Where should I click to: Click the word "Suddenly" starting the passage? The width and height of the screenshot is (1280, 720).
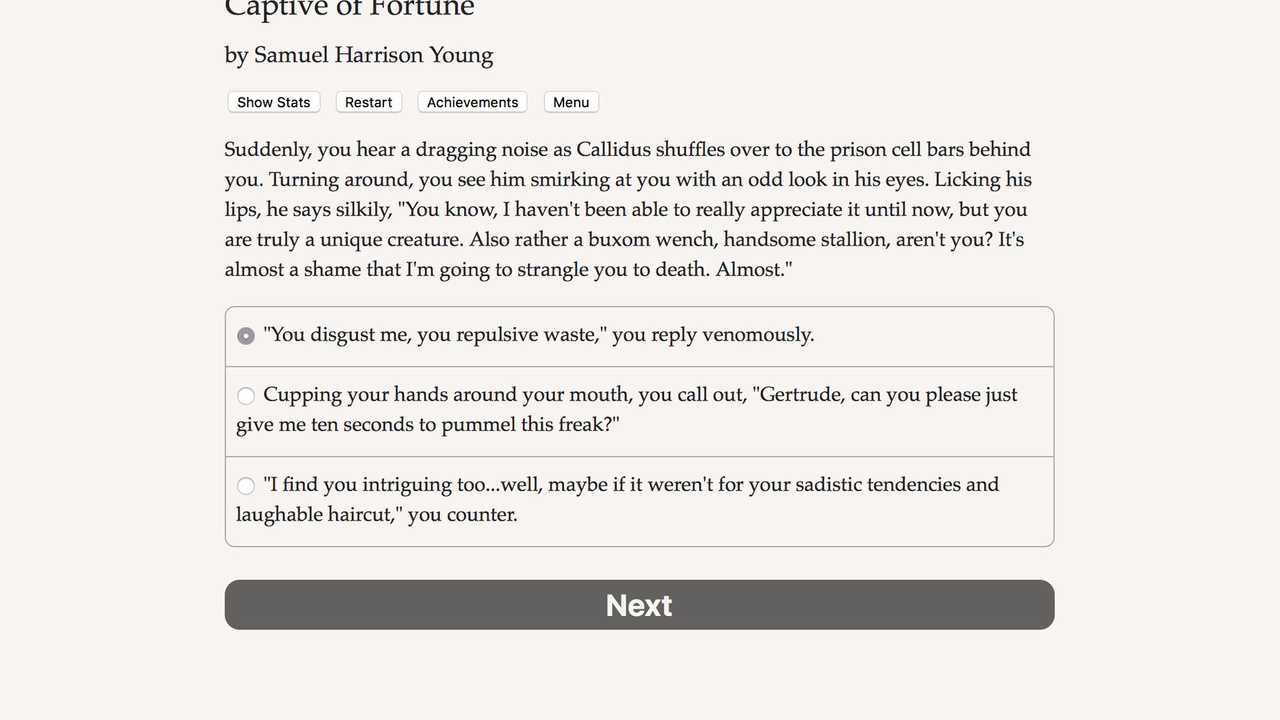tap(267, 150)
